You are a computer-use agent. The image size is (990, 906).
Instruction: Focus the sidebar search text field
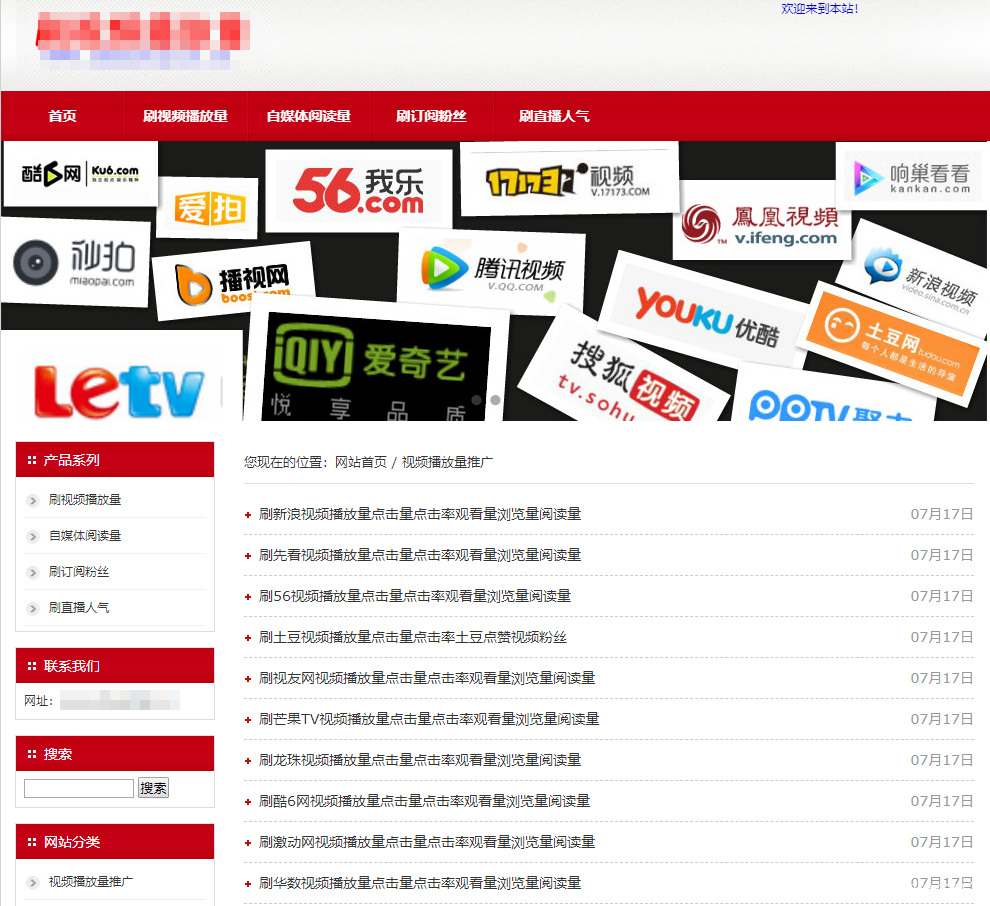point(79,788)
